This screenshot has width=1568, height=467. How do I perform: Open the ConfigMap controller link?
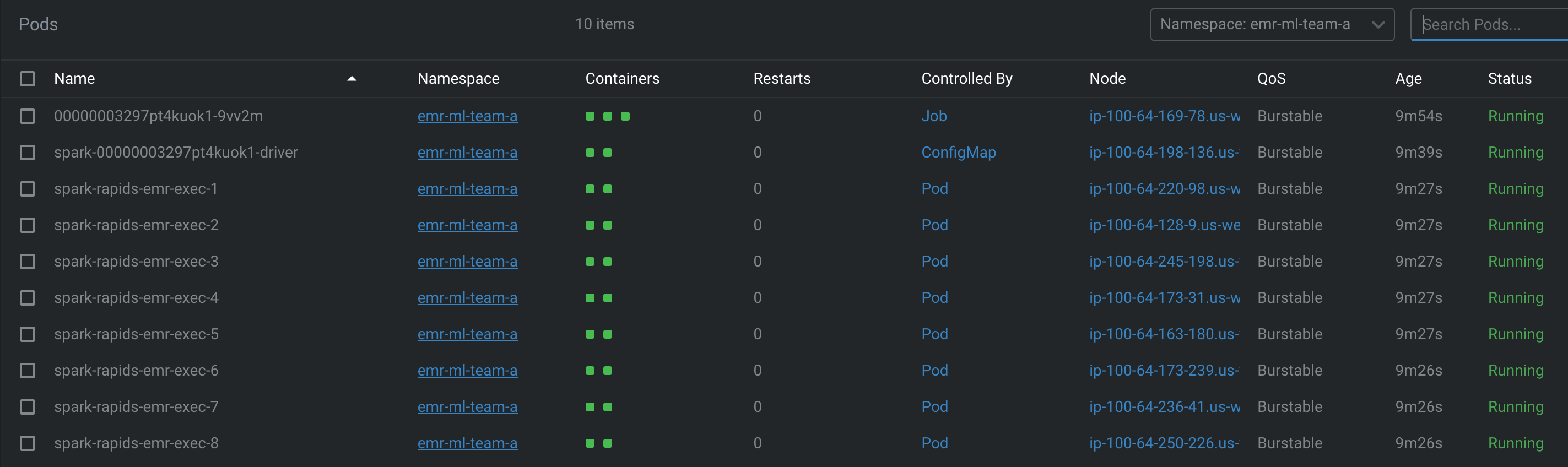pyautogui.click(x=959, y=153)
